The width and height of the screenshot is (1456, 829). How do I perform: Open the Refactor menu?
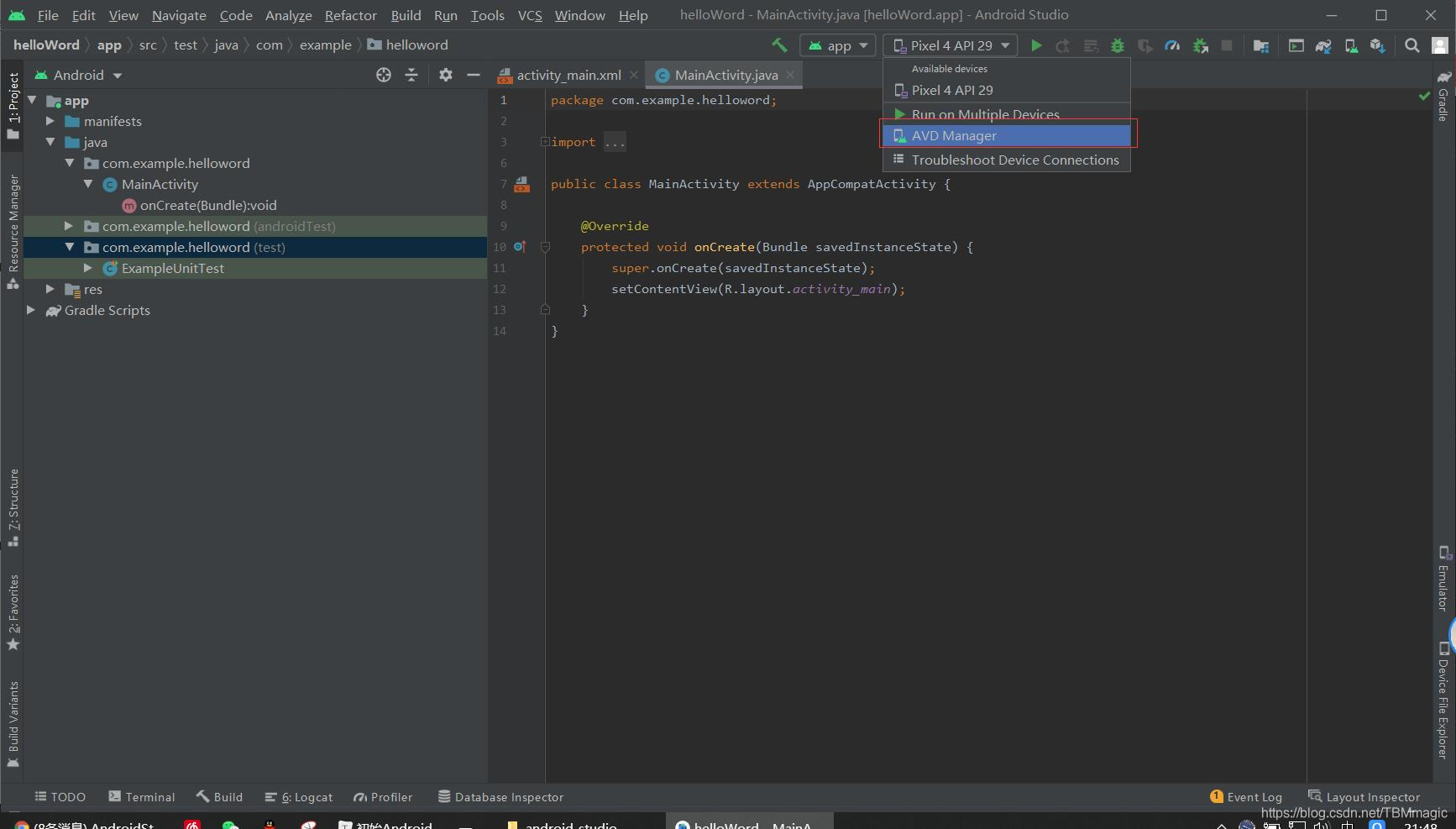(350, 15)
